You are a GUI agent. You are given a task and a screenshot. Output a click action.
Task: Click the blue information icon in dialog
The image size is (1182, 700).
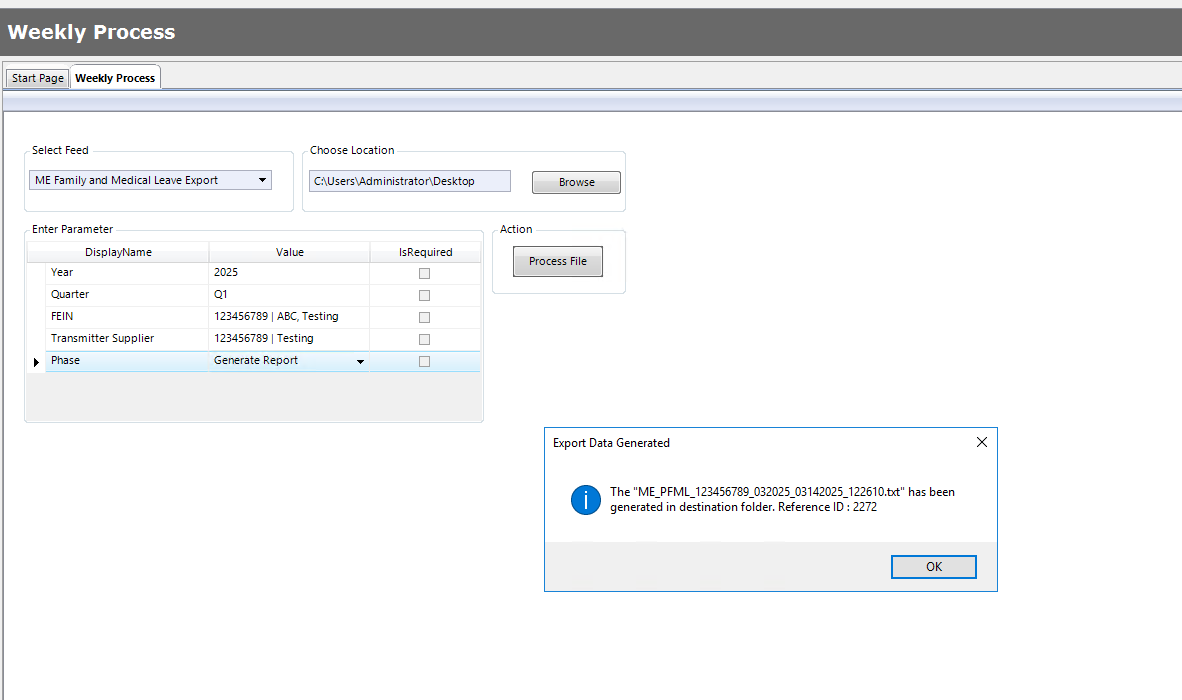click(x=586, y=500)
